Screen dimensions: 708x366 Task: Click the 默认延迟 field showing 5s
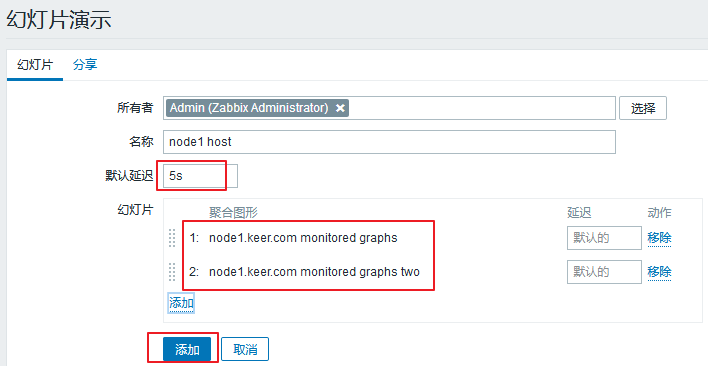(x=200, y=176)
